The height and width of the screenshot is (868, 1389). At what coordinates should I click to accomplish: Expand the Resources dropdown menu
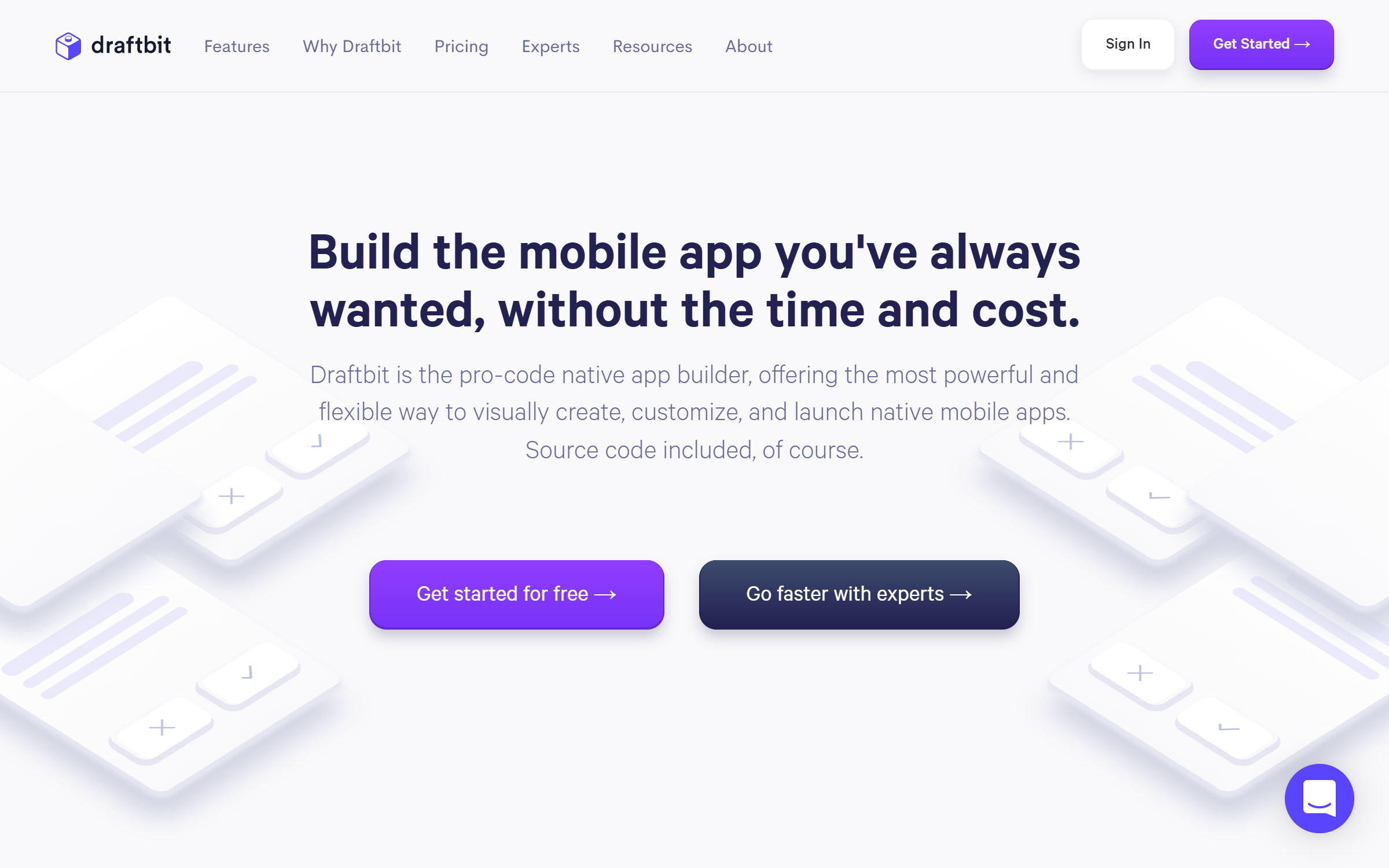click(653, 46)
